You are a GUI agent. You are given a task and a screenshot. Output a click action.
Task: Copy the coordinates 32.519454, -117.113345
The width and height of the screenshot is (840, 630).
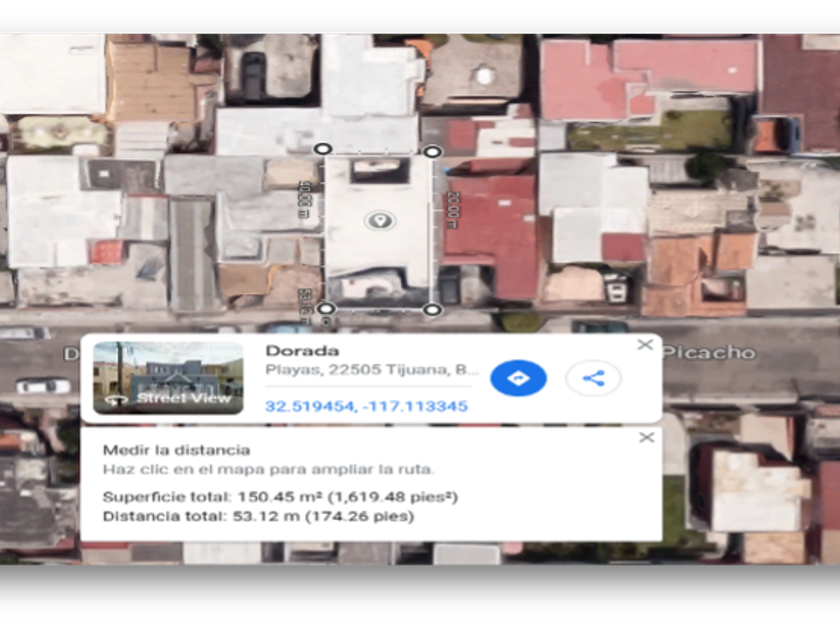366,406
